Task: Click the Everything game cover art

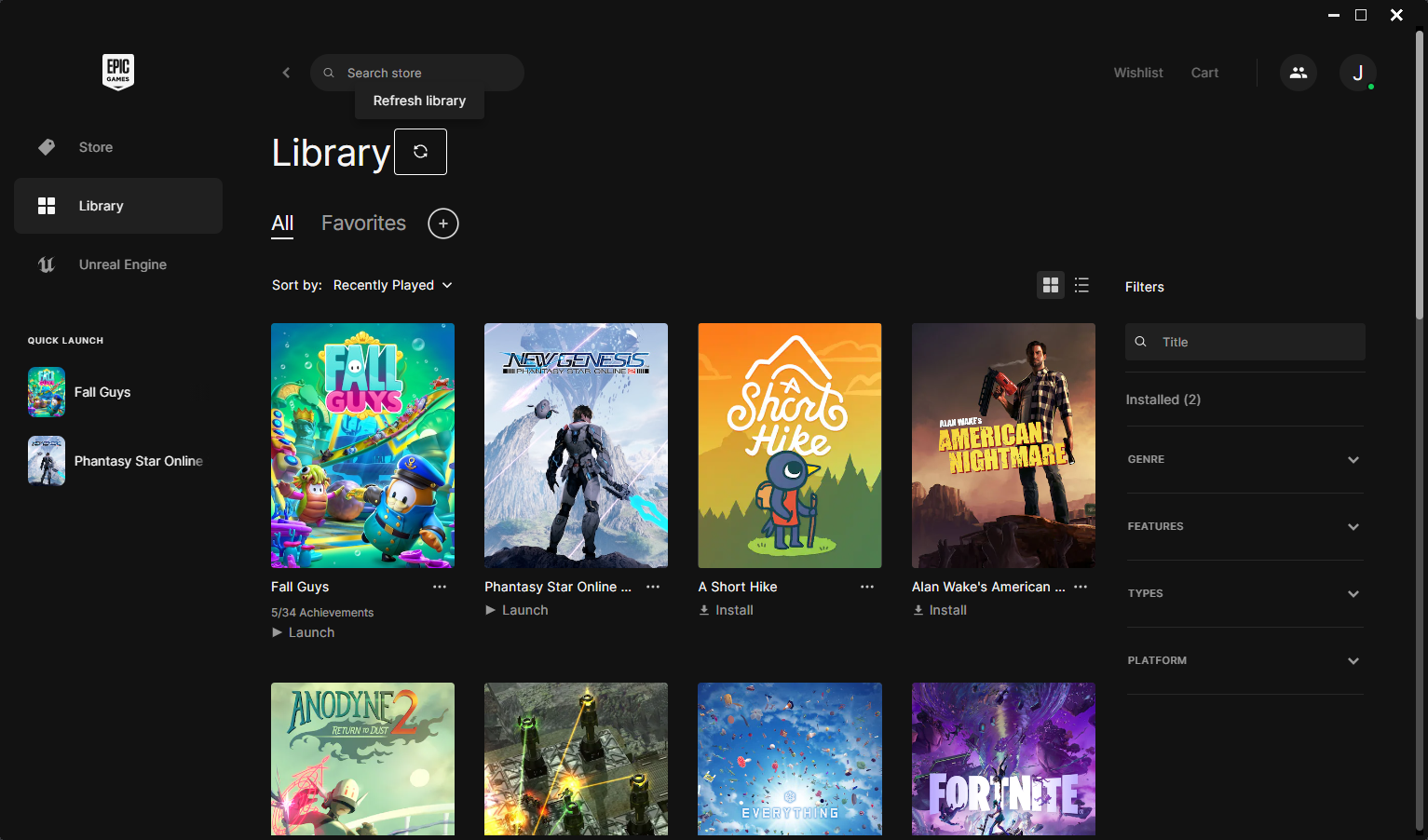Action: click(790, 759)
